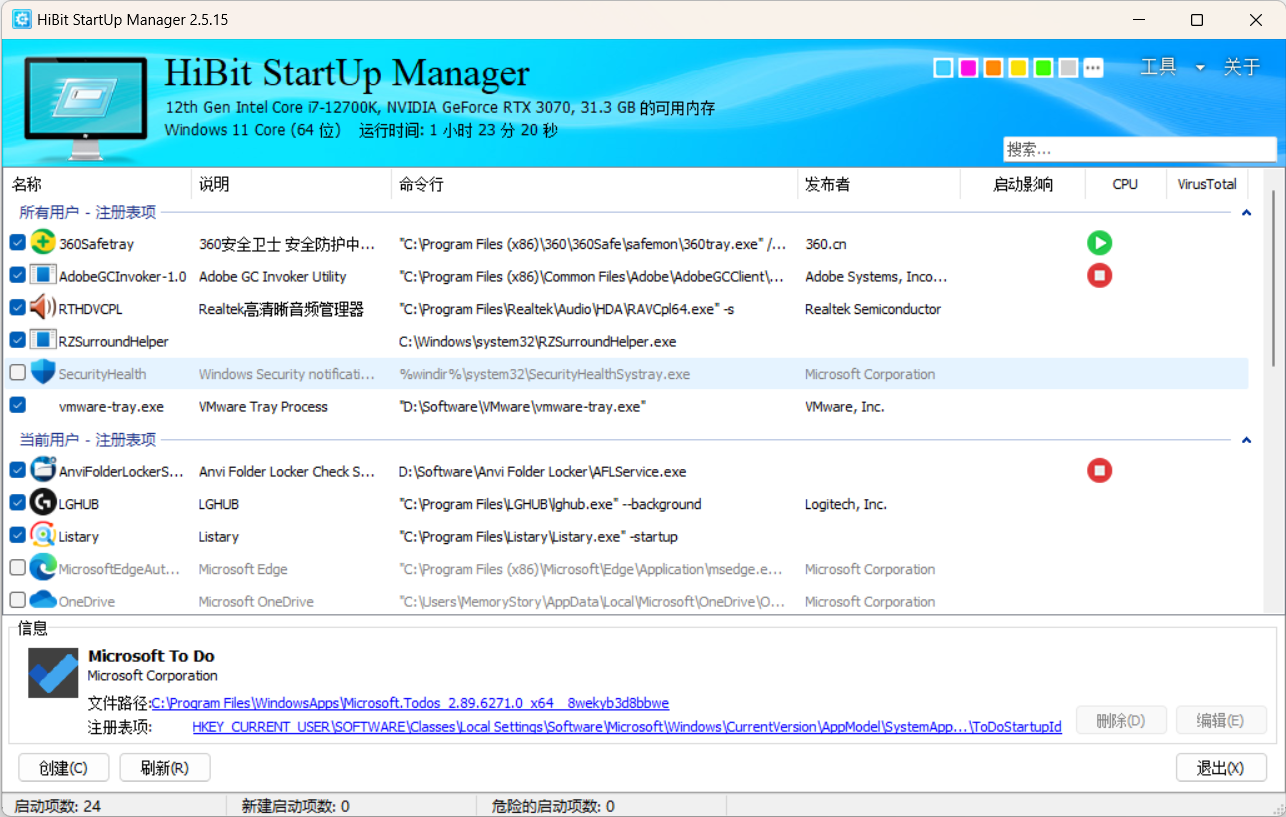Uncheck the RZSurroundHelper checkbox

click(18, 340)
